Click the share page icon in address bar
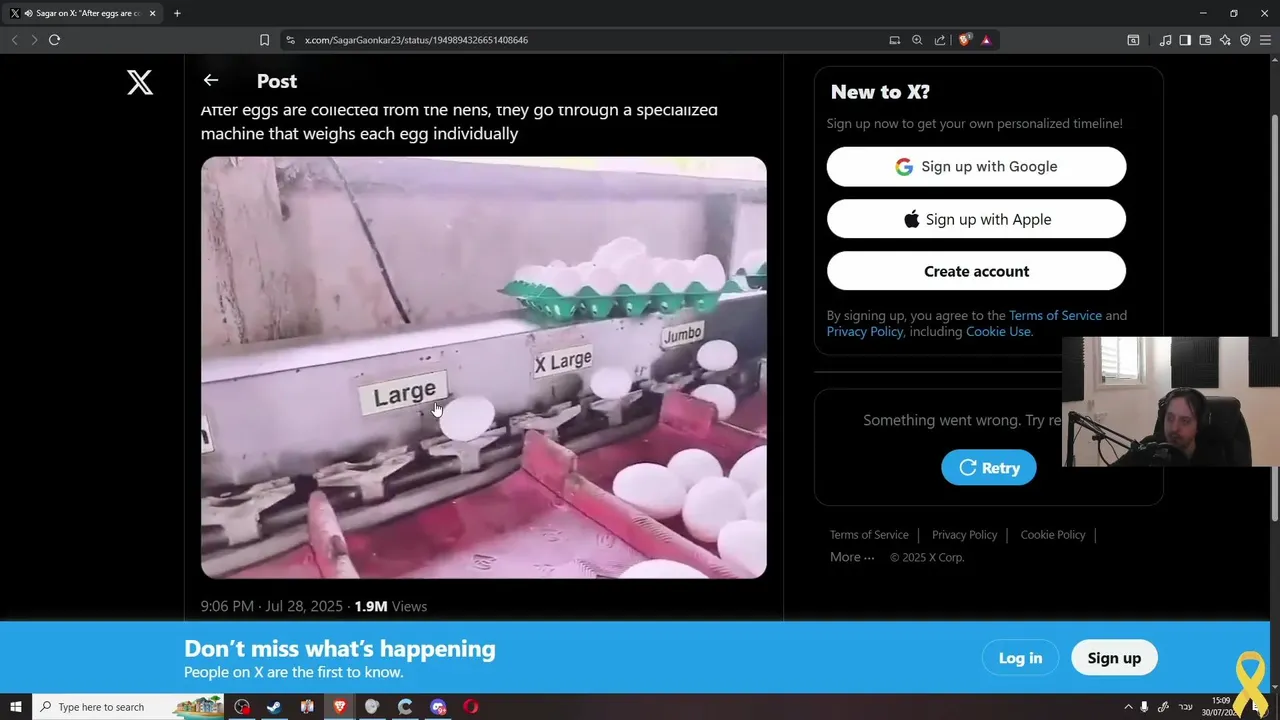 tap(940, 40)
